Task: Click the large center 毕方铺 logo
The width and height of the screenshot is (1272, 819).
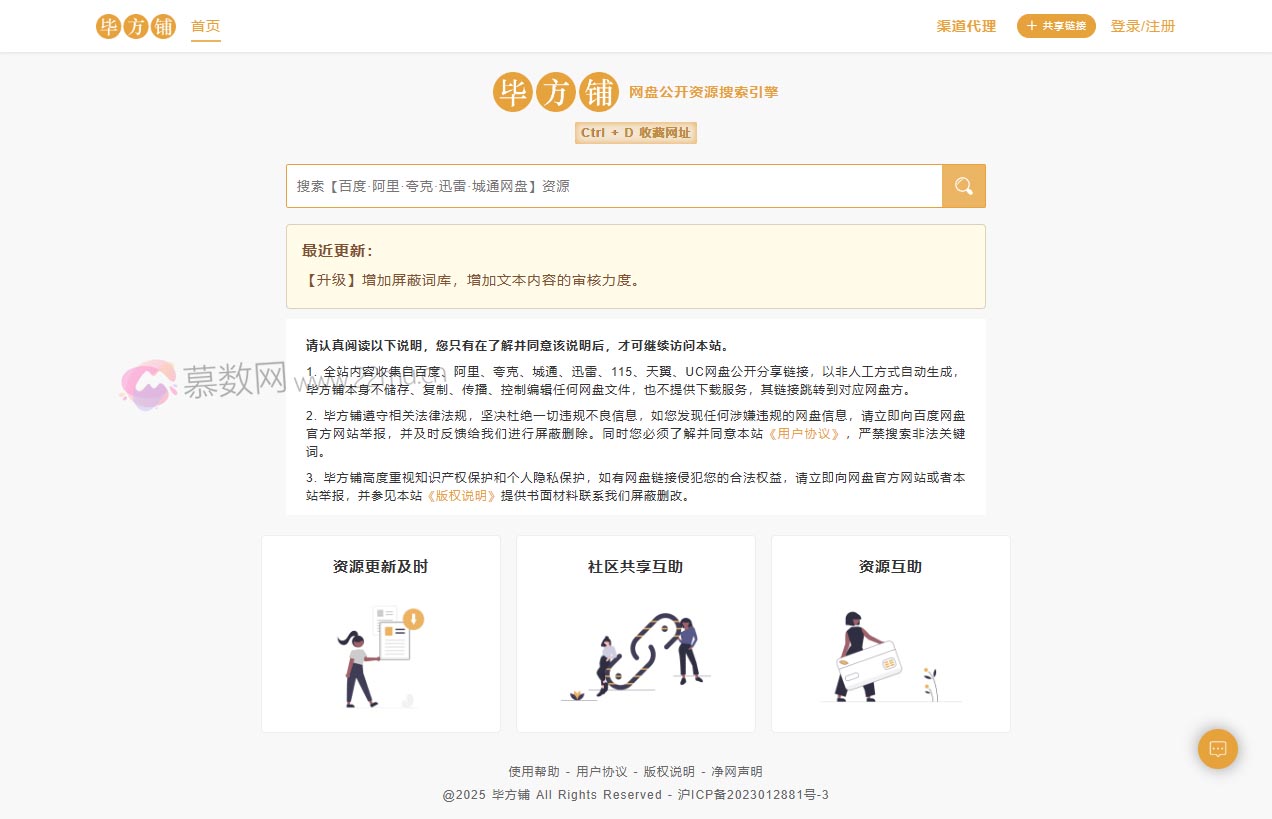Action: [x=556, y=92]
